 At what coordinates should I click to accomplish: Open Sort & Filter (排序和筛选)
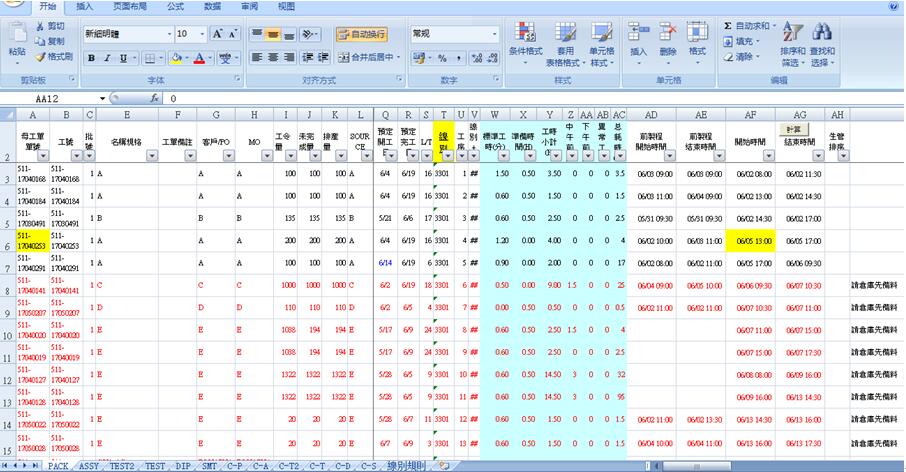(793, 44)
